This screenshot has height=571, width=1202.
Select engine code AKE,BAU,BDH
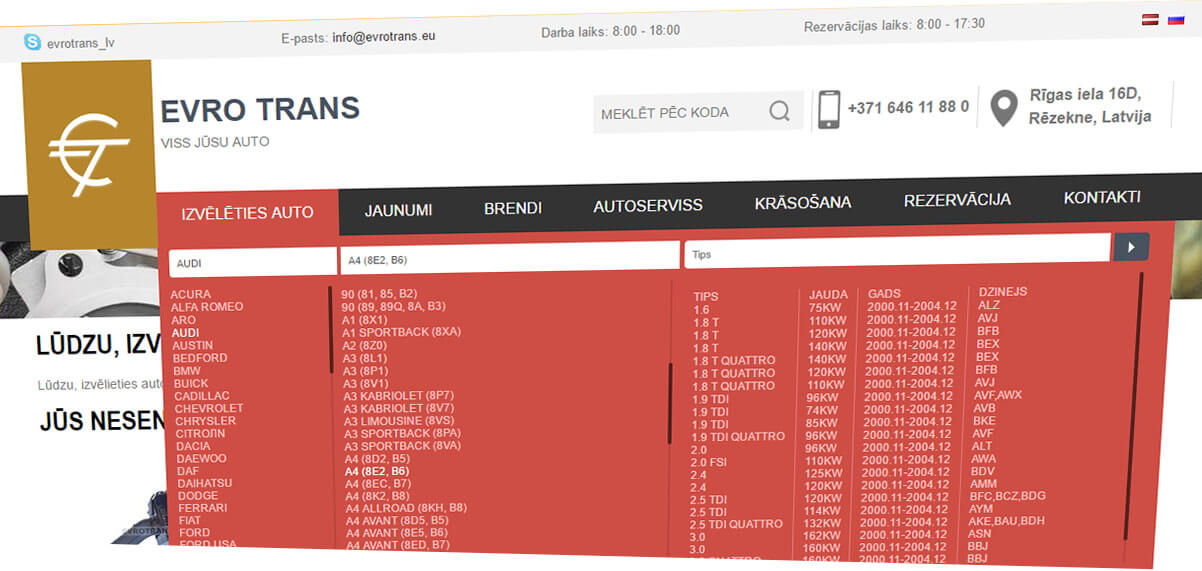(1006, 521)
